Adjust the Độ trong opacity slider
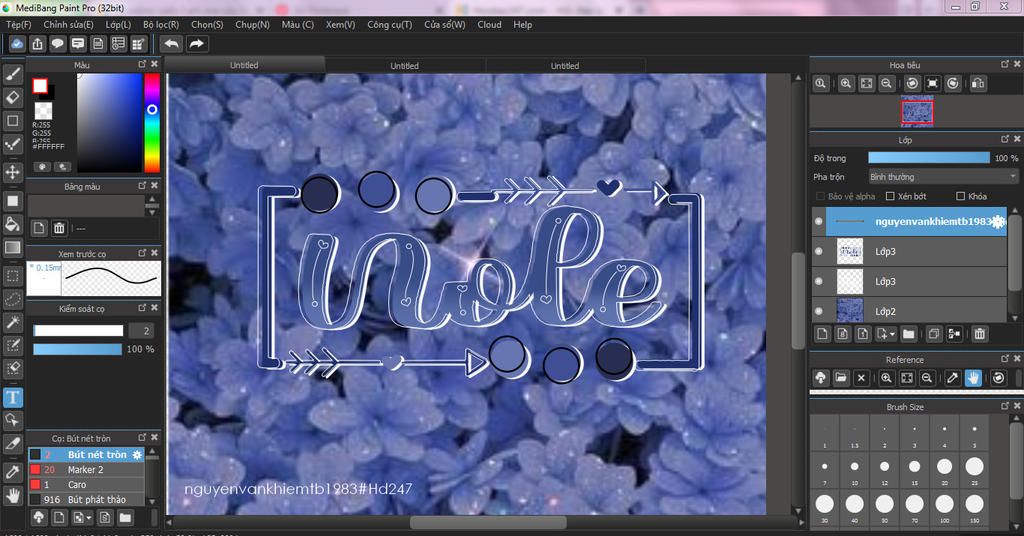1024x536 pixels. (x=928, y=158)
